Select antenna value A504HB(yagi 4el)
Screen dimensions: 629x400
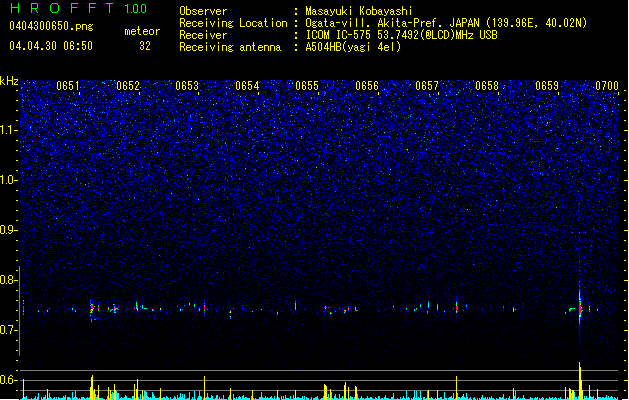[x=353, y=47]
